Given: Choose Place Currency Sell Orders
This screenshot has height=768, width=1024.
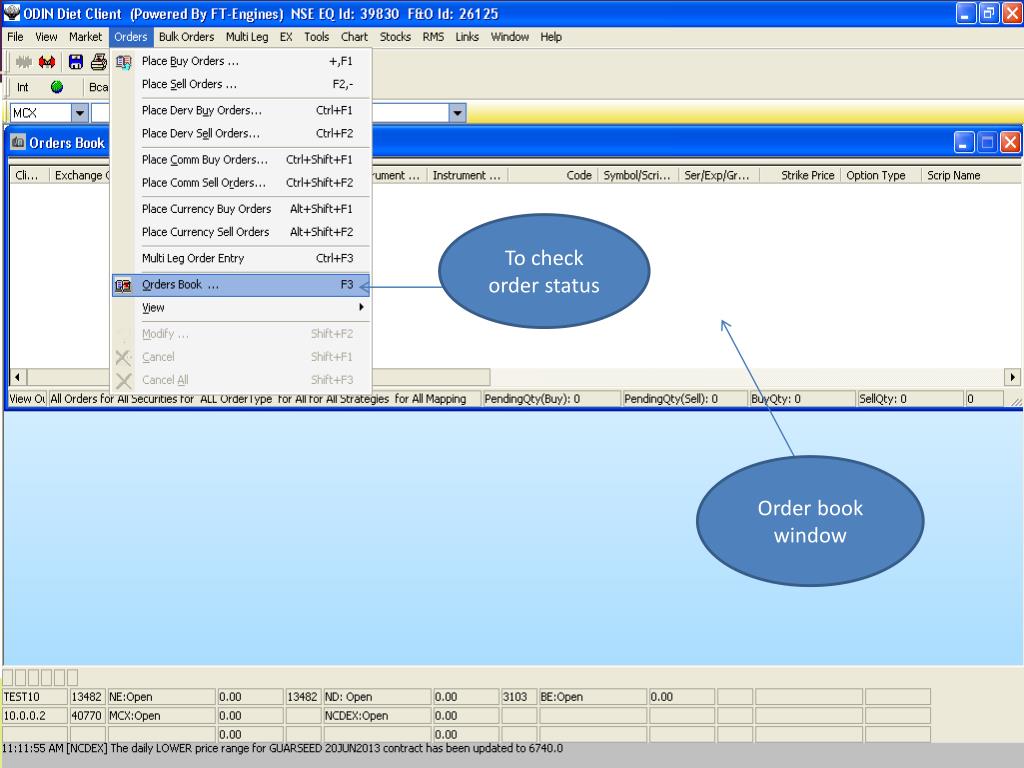Looking at the screenshot, I should [x=241, y=232].
